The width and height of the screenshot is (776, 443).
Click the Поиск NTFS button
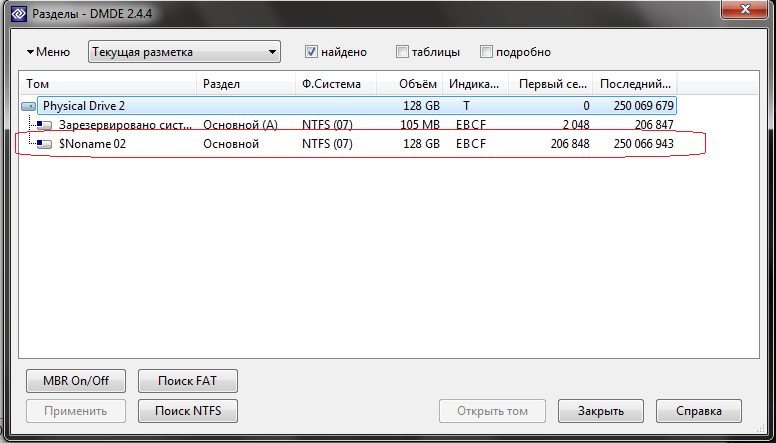pos(188,411)
